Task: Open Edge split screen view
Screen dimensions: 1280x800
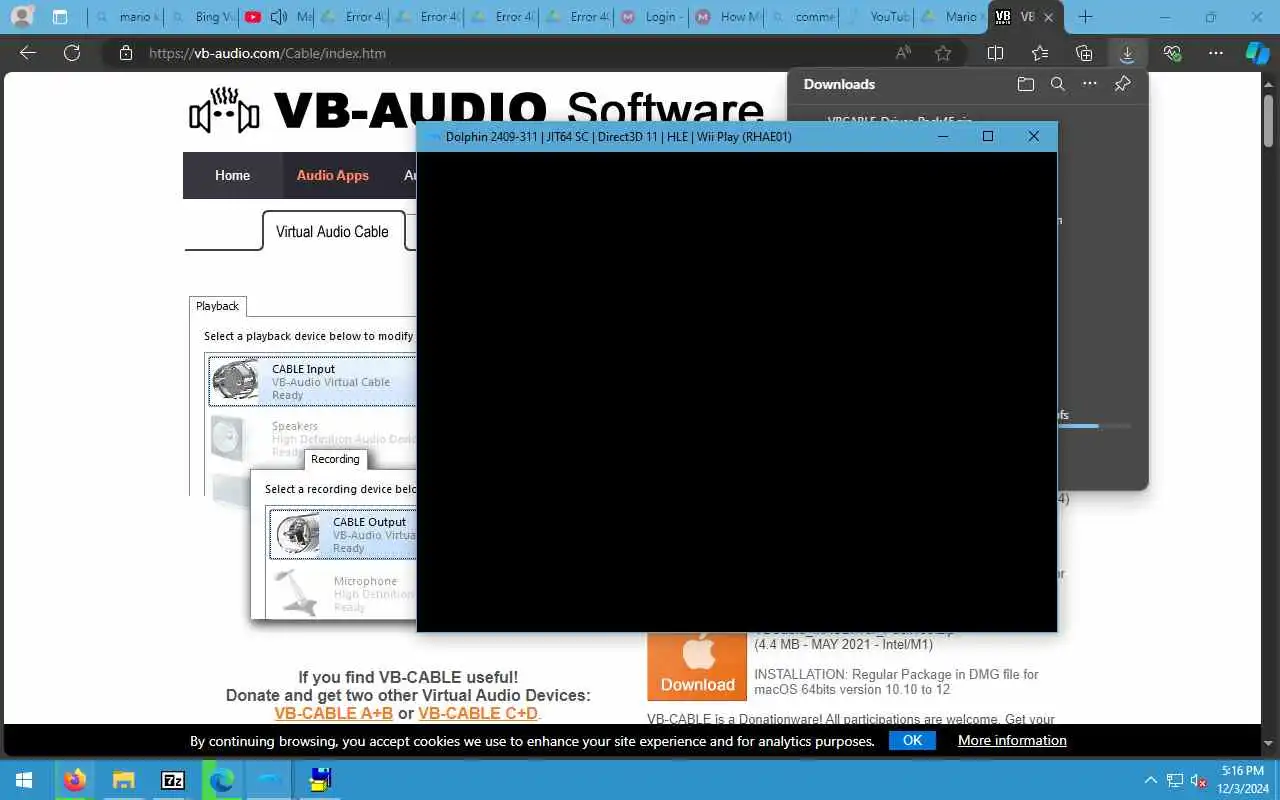Action: pos(995,53)
